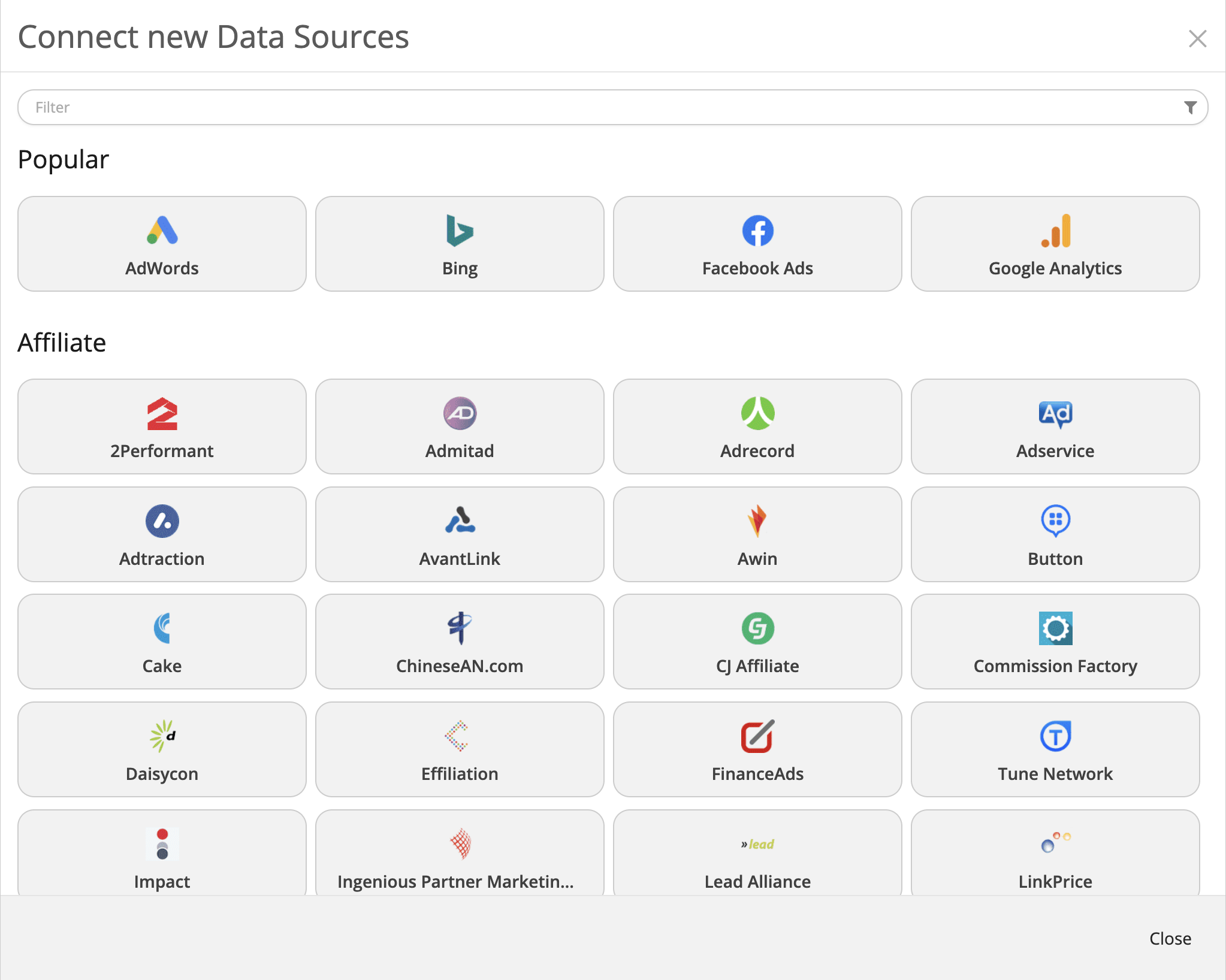This screenshot has width=1226, height=980.
Task: Pick the Admitad purple icon
Action: click(460, 413)
